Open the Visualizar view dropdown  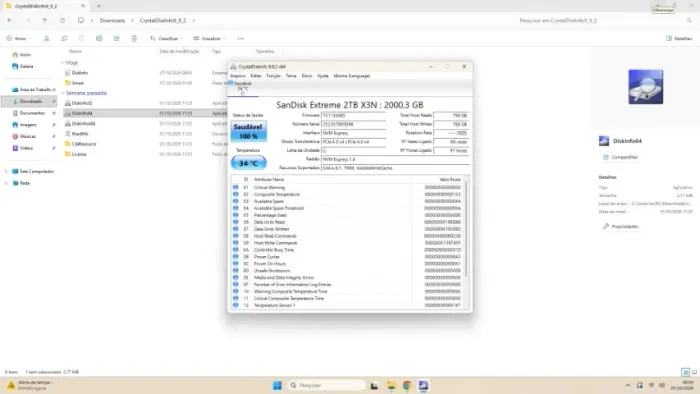click(209, 38)
